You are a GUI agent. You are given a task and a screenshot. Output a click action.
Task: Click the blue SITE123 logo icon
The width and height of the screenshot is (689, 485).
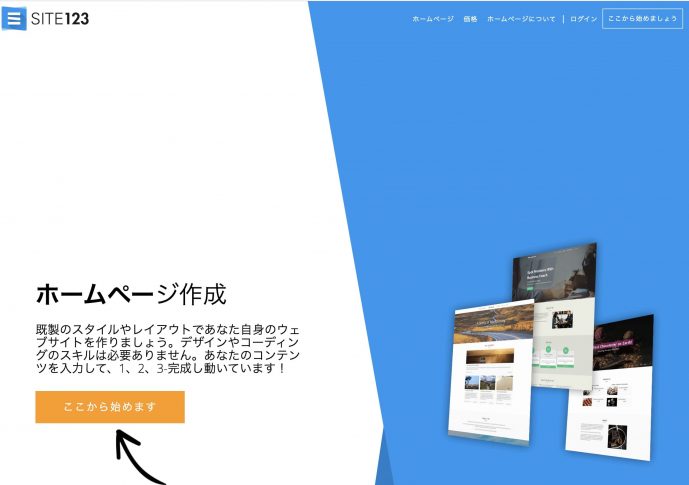click(x=14, y=18)
